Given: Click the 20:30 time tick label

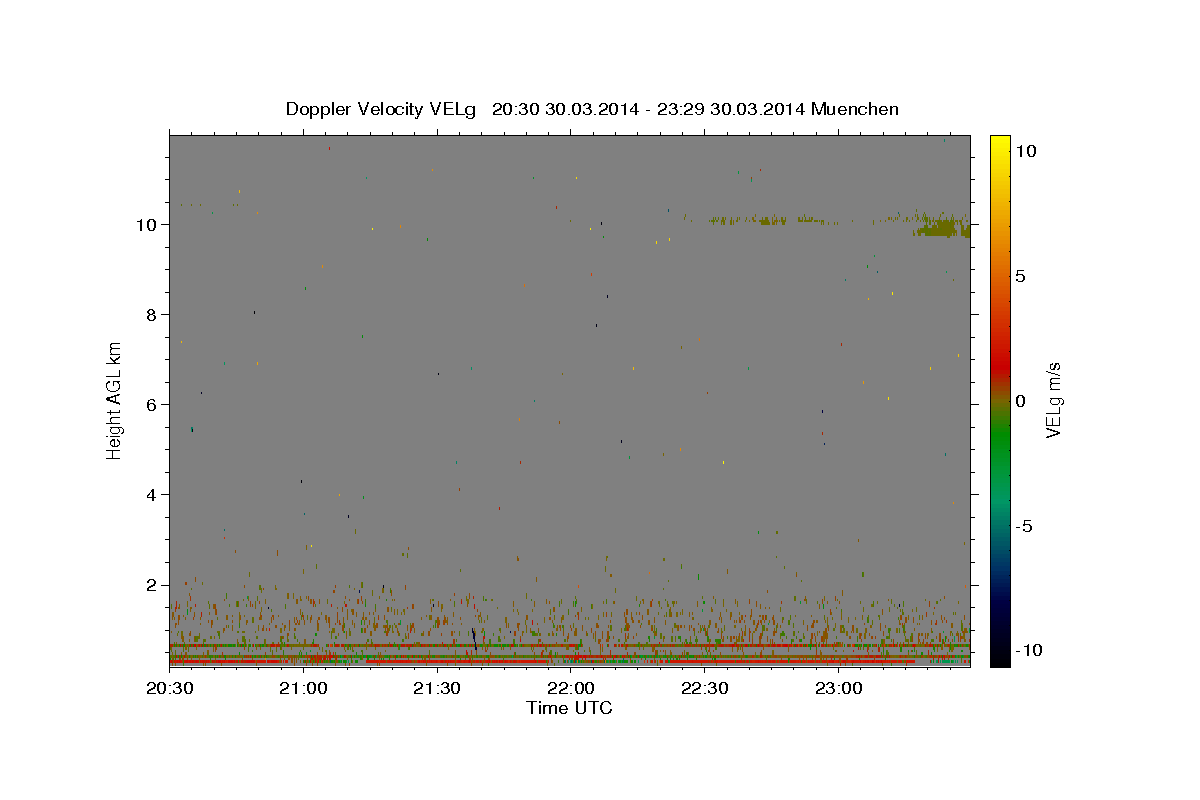Looking at the screenshot, I should [169, 688].
